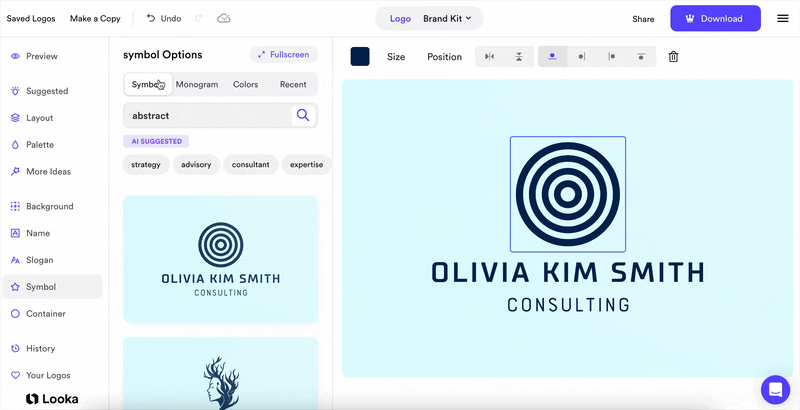The width and height of the screenshot is (800, 410).
Task: Click the search magnifier icon
Action: pyautogui.click(x=302, y=116)
